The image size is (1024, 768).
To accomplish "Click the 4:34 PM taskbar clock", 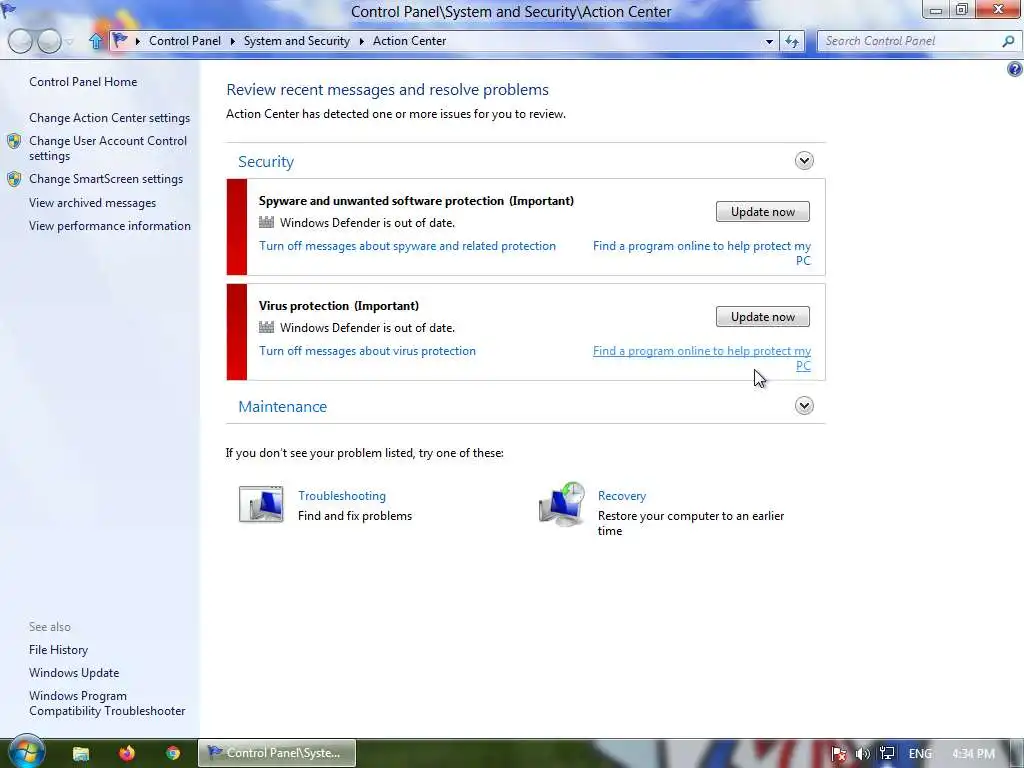I will point(973,754).
